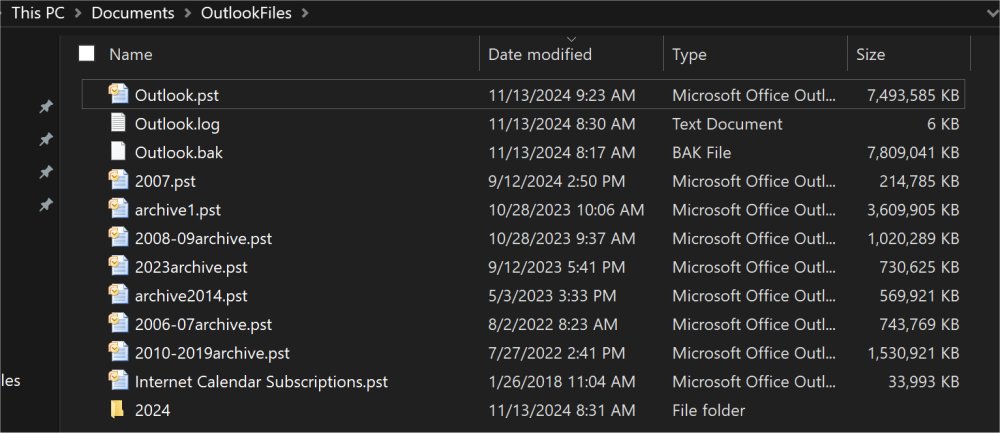Click the 33,993 KB size value
Screen dimensions: 1000x433
click(924, 381)
